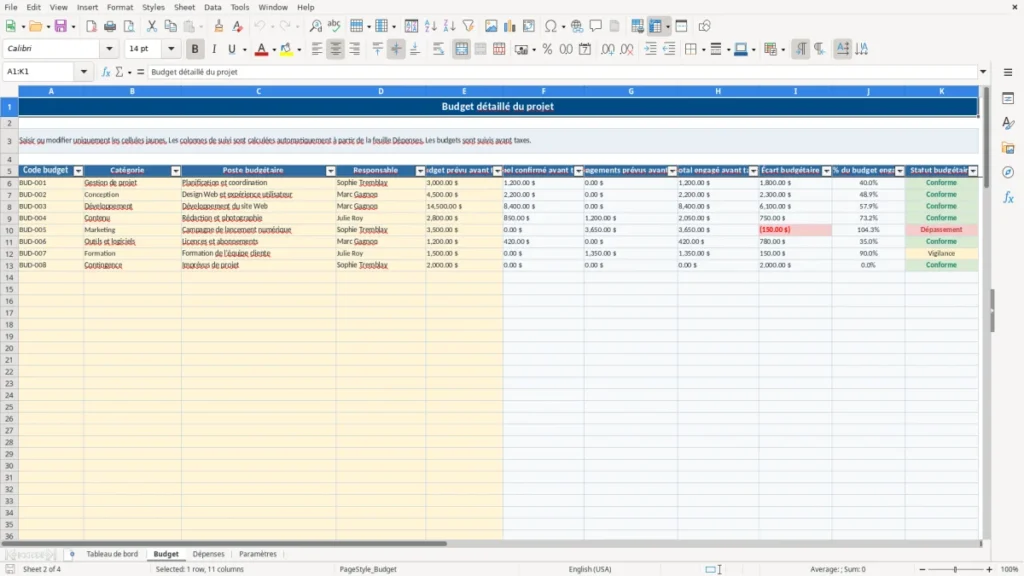1024x576 pixels.
Task: Open Find and Replace
Action: 315,26
